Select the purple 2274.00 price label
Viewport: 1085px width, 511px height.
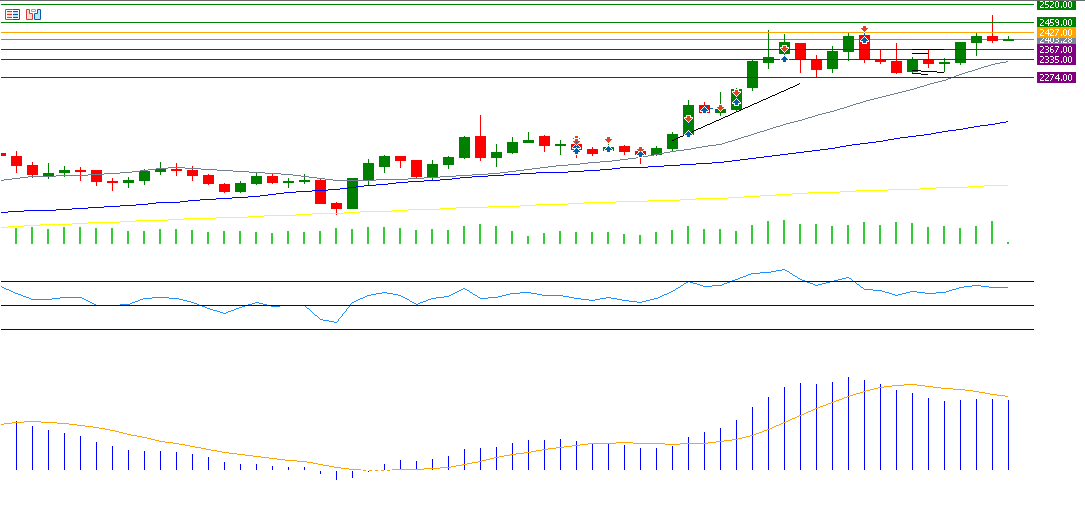(1056, 77)
